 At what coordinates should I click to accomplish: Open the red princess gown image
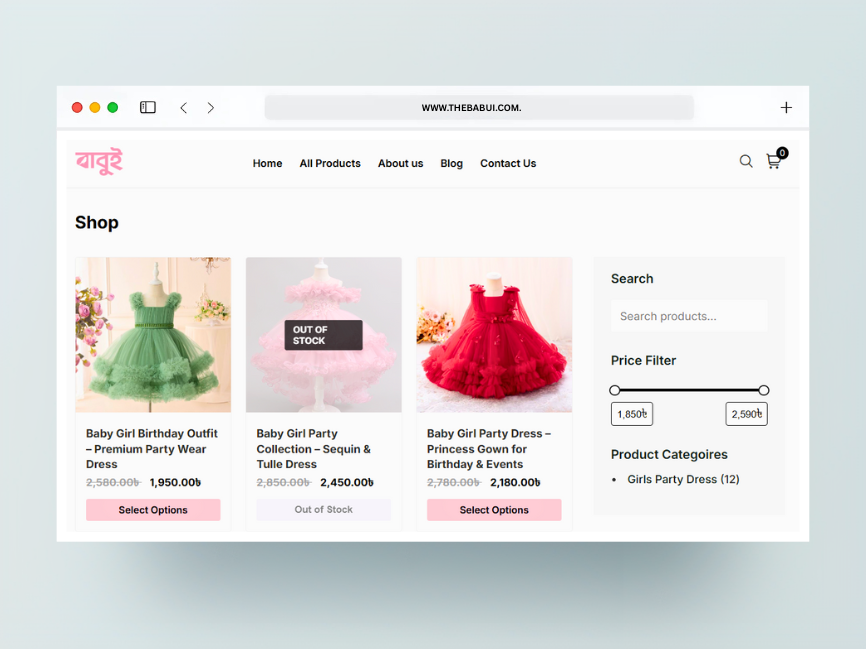click(494, 335)
